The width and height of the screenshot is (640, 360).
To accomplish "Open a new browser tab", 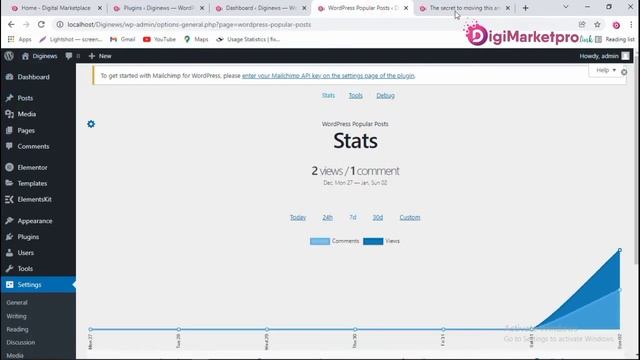I will tap(526, 8).
